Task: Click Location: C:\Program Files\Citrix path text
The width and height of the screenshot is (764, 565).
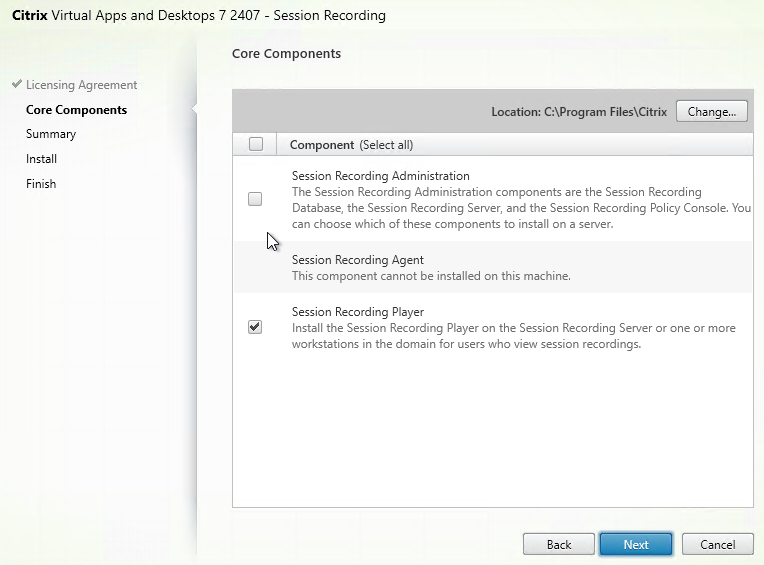Action: pyautogui.click(x=579, y=112)
